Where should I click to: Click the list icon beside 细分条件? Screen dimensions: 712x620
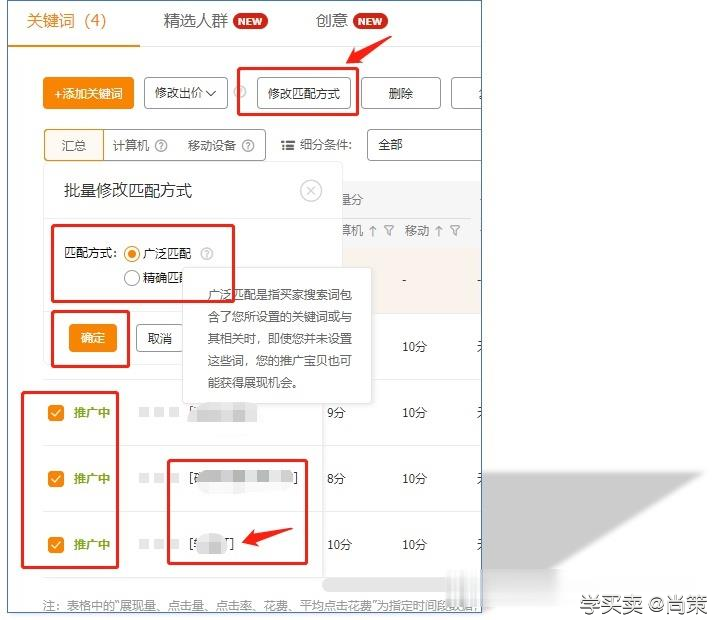[x=288, y=145]
